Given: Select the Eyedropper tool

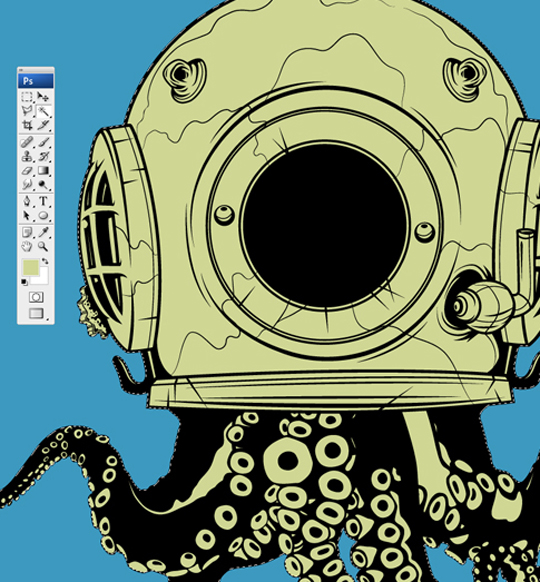Looking at the screenshot, I should pyautogui.click(x=43, y=233).
